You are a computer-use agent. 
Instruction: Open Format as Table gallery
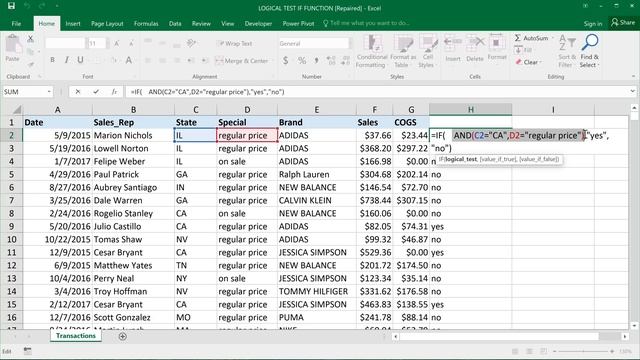point(403,52)
